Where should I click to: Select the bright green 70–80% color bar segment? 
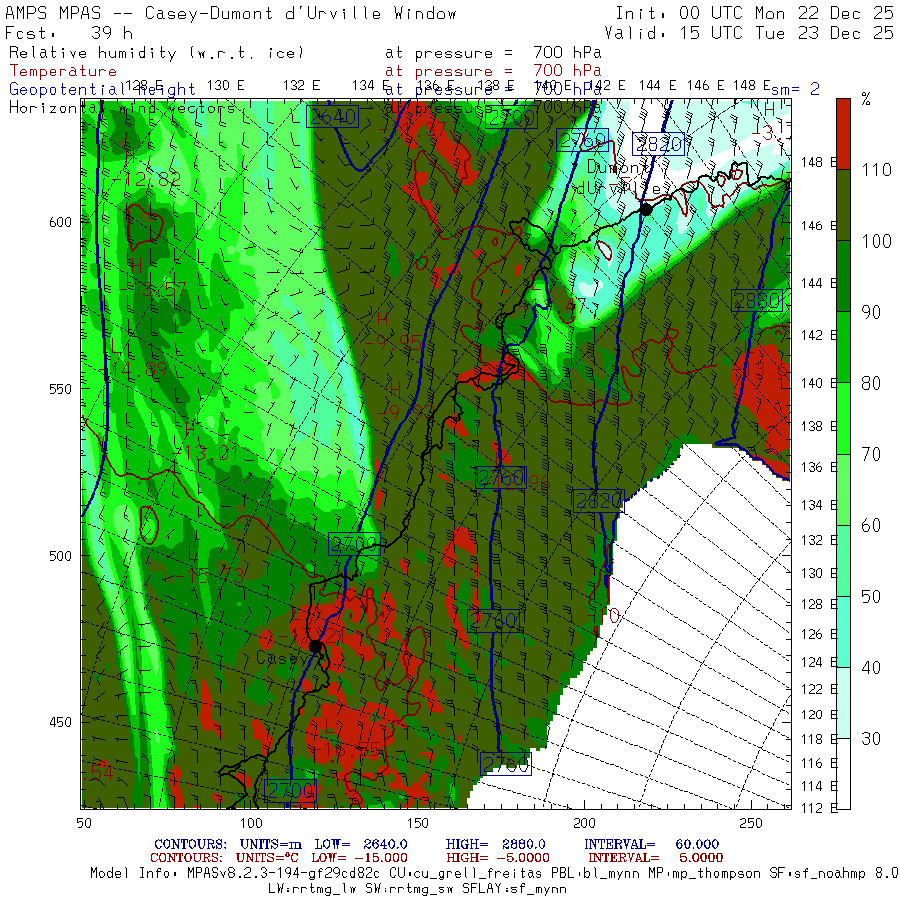(843, 418)
